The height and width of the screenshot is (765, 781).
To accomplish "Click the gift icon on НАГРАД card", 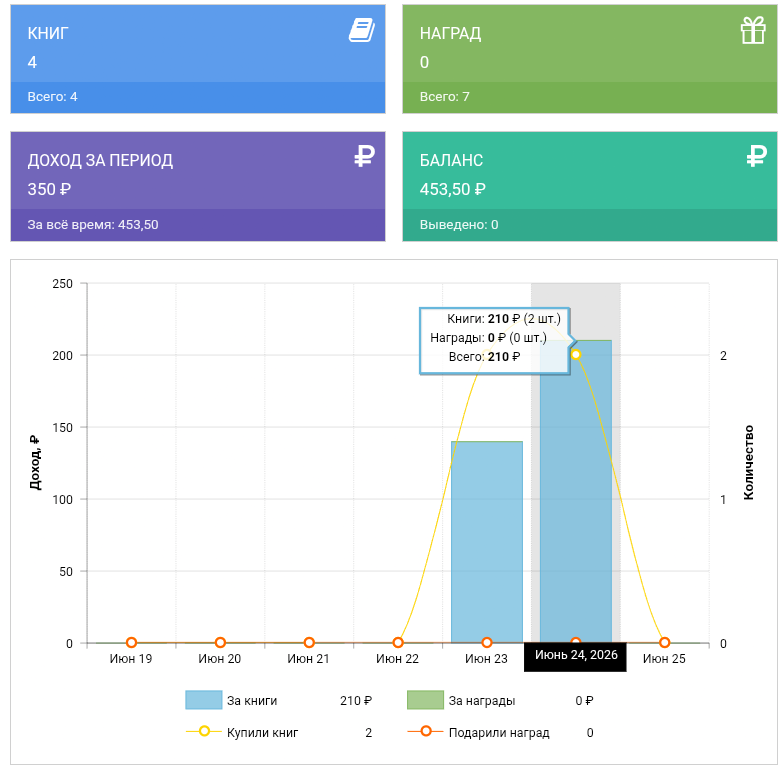I will (x=753, y=30).
